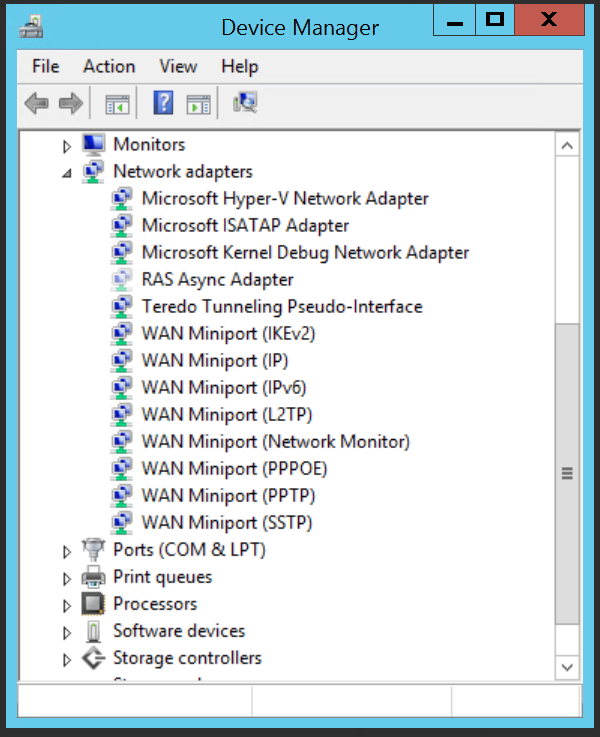Click the WAN Miniport (L2TP) icon
This screenshot has width=600, height=737.
[122, 415]
